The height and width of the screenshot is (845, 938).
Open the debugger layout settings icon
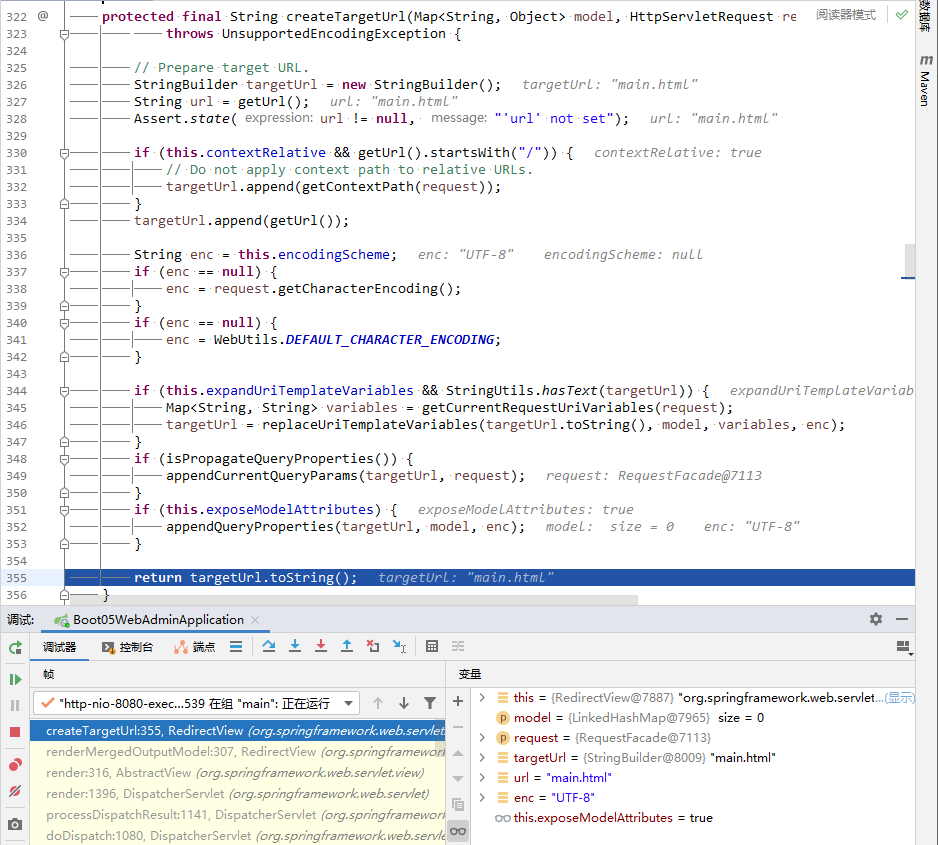[904, 647]
